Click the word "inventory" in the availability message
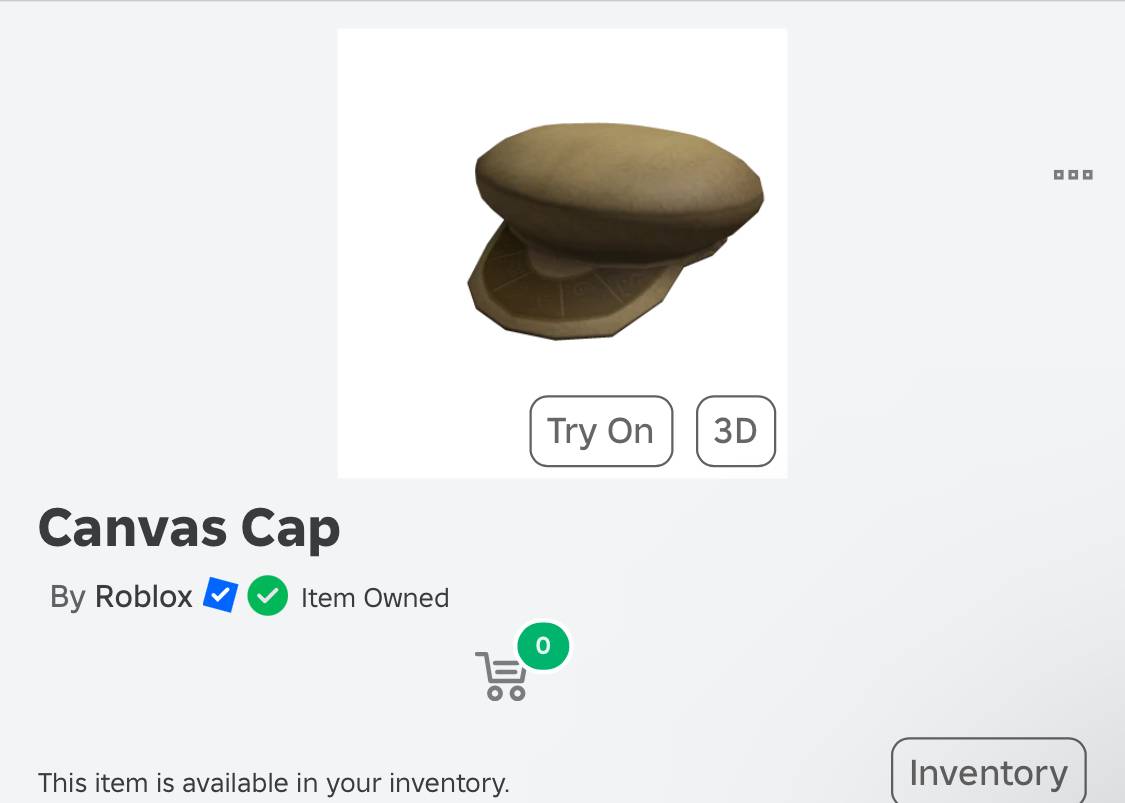The height and width of the screenshot is (803, 1125). pos(447,782)
